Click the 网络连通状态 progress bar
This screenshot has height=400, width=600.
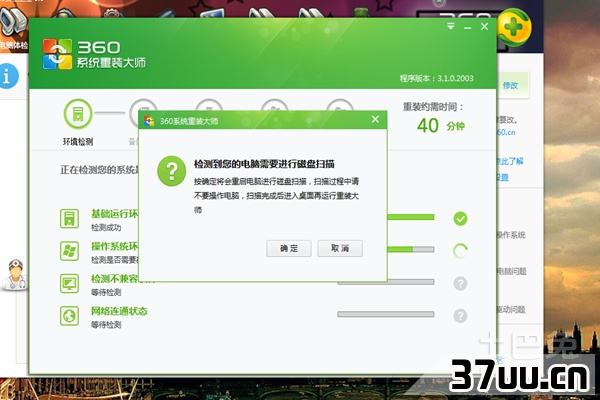(x=386, y=314)
